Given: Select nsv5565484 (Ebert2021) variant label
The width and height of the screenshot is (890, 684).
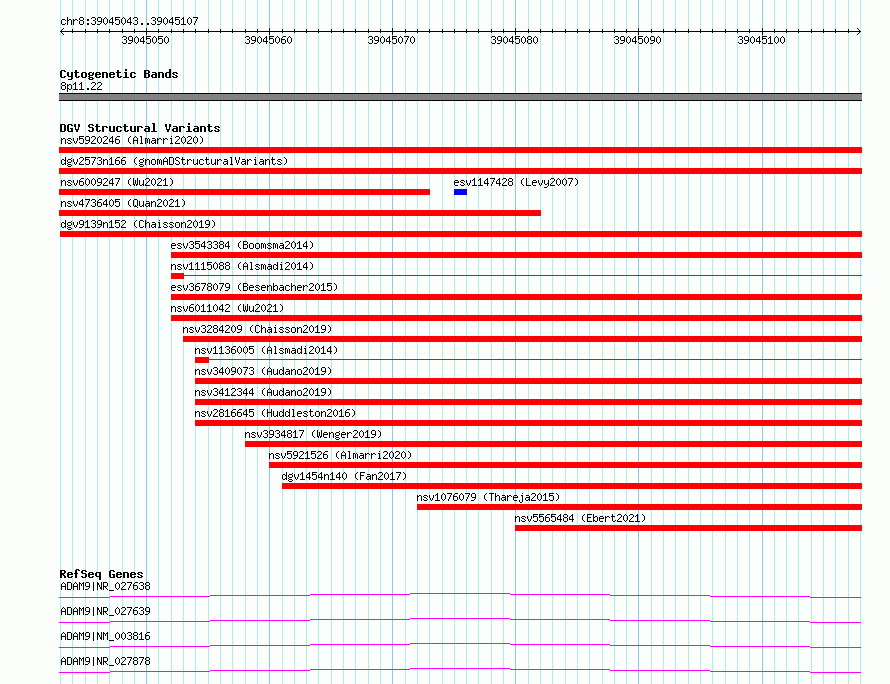Looking at the screenshot, I should [x=580, y=518].
